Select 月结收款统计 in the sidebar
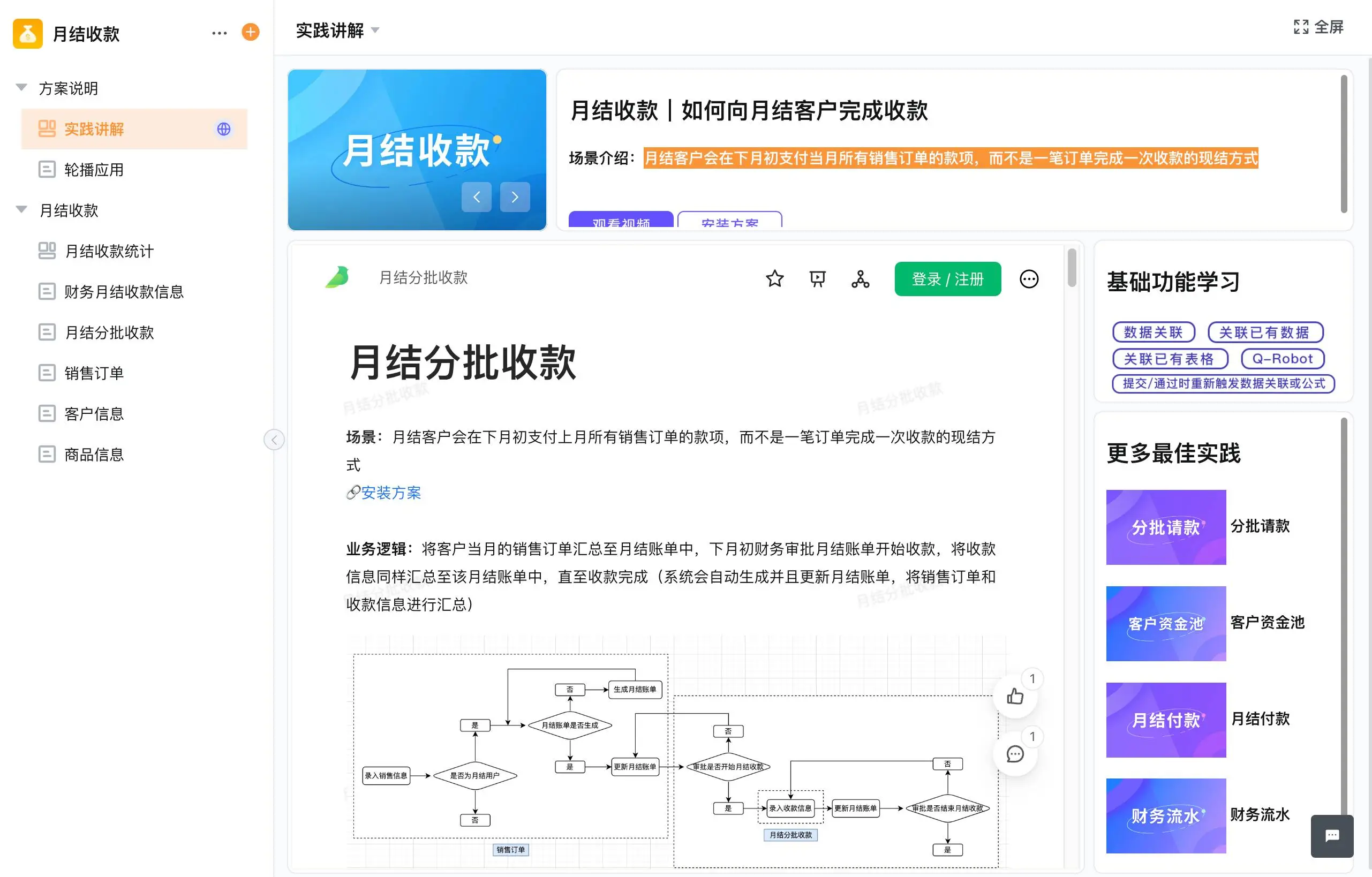 [x=109, y=251]
